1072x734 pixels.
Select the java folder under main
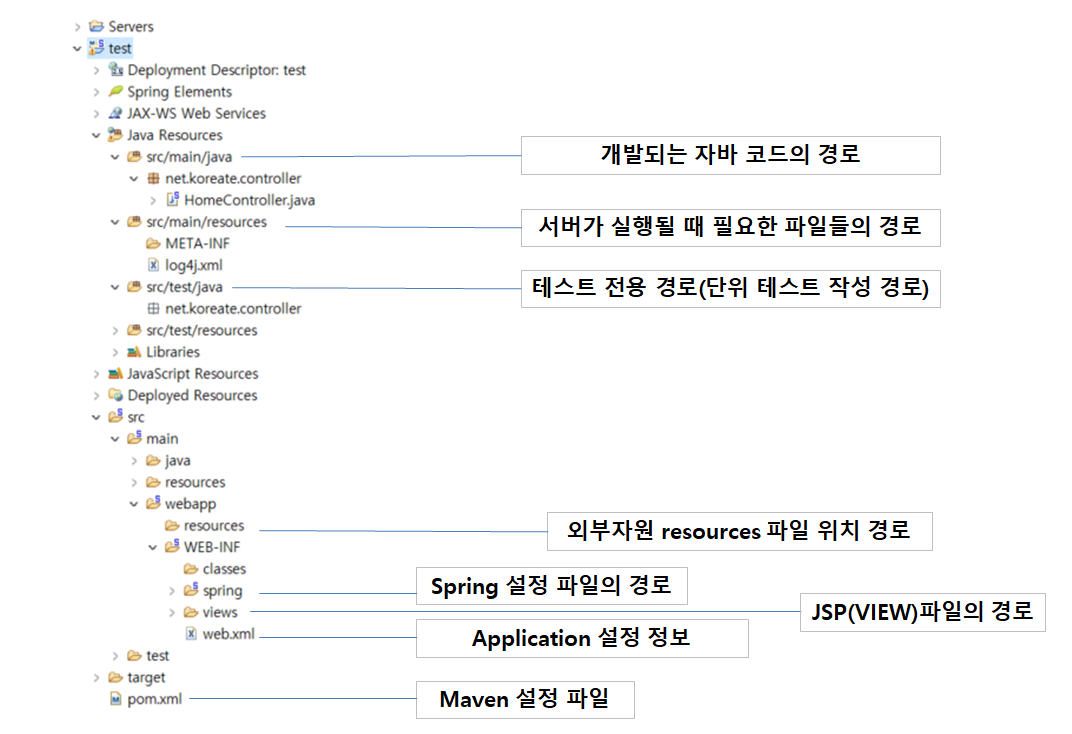pos(178,461)
